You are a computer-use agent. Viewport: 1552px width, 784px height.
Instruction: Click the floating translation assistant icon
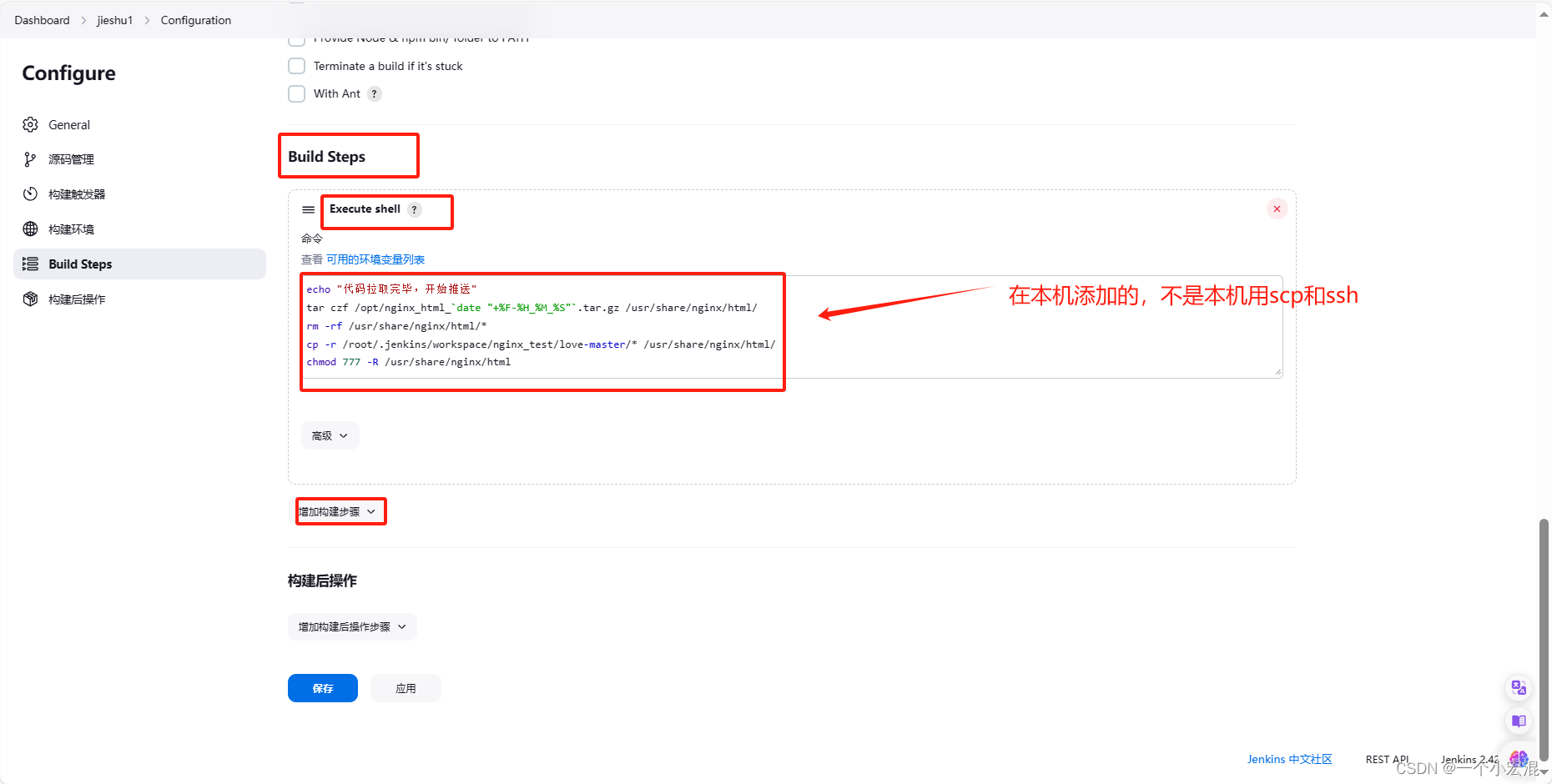tap(1519, 687)
